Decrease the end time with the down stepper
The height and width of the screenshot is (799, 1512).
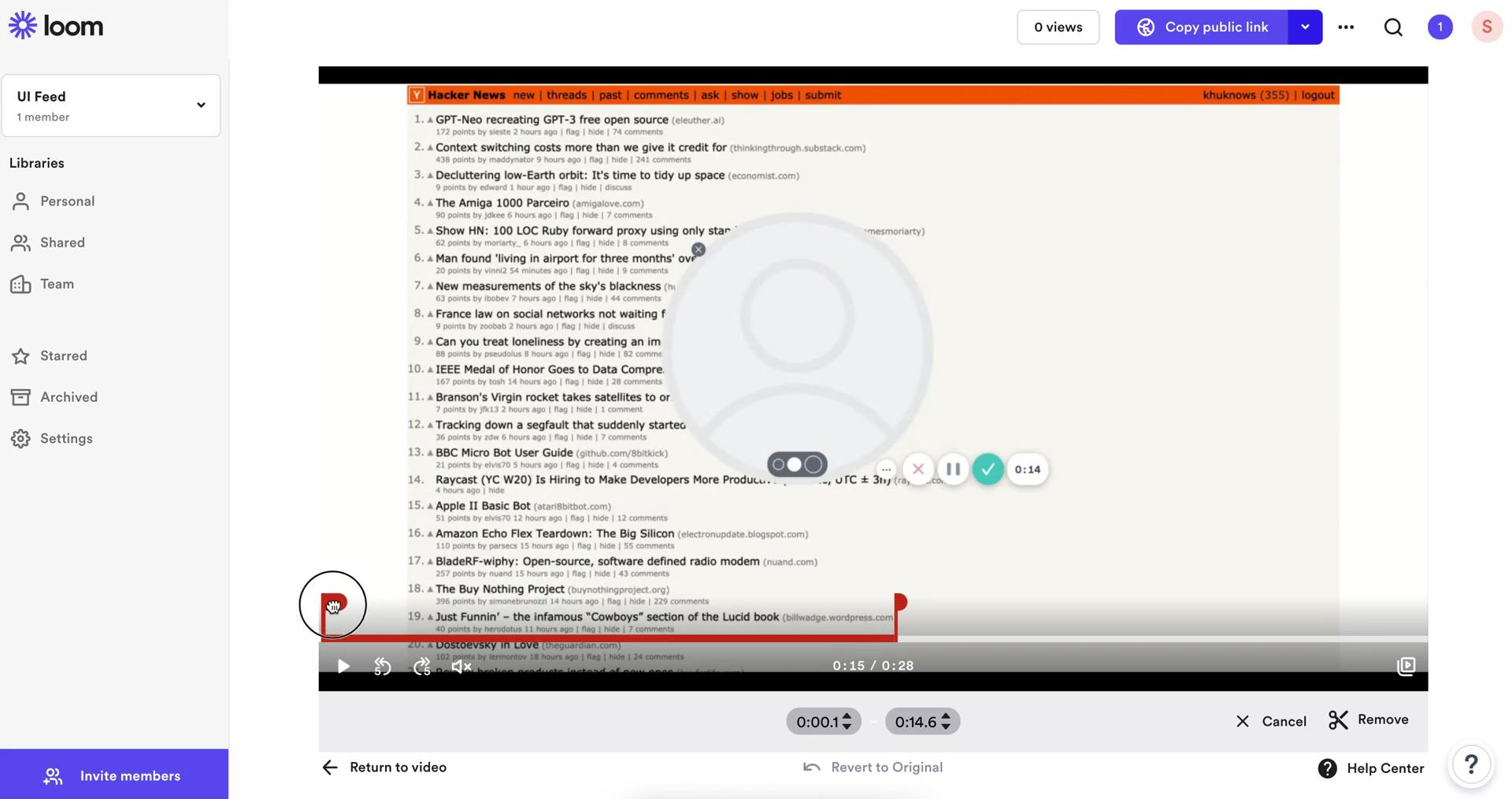946,727
